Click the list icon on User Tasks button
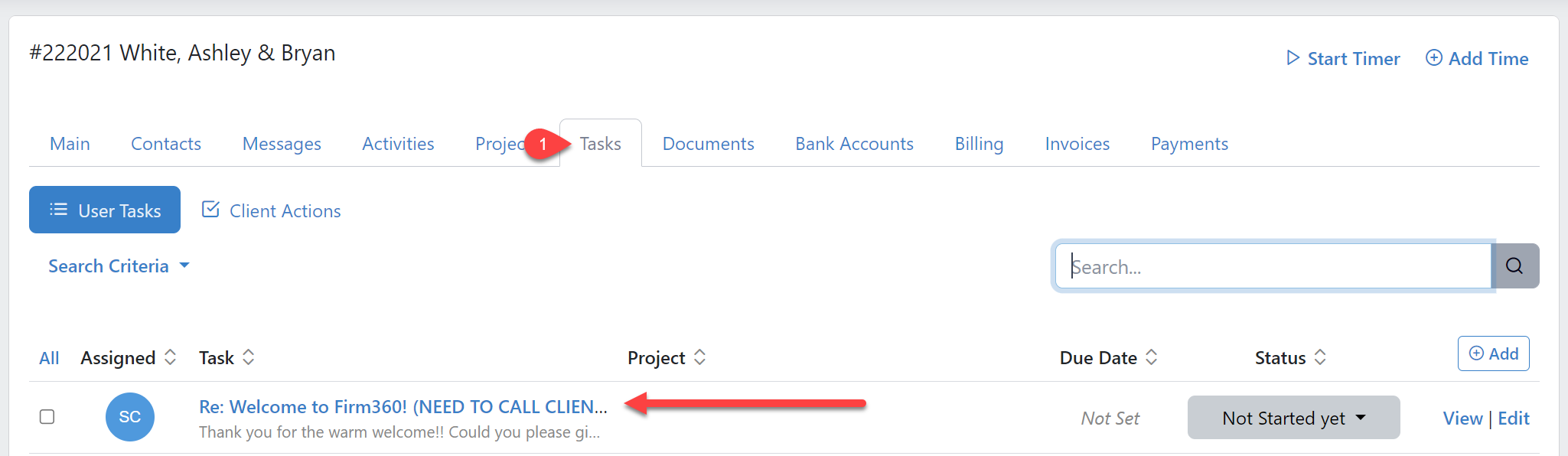1568x456 pixels. pyautogui.click(x=59, y=210)
